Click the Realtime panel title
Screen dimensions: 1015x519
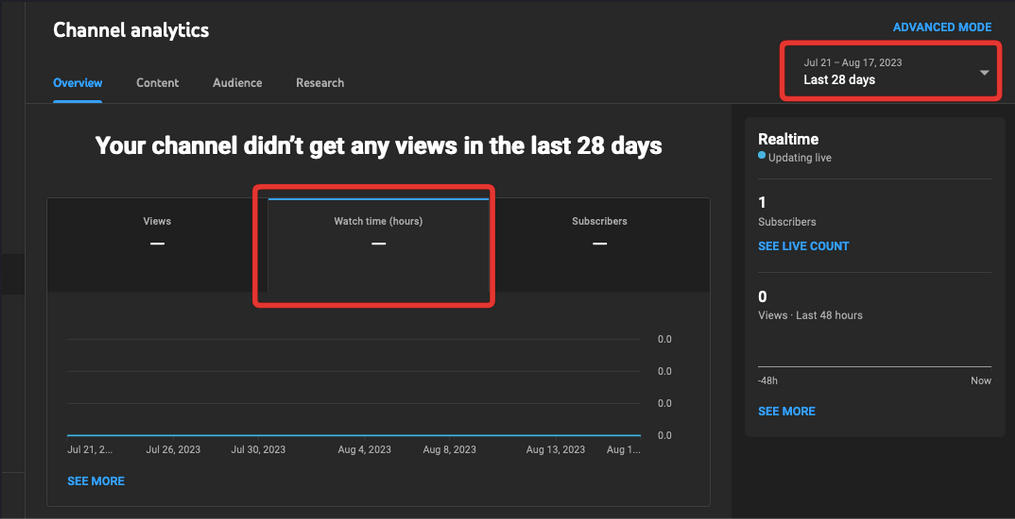788,139
